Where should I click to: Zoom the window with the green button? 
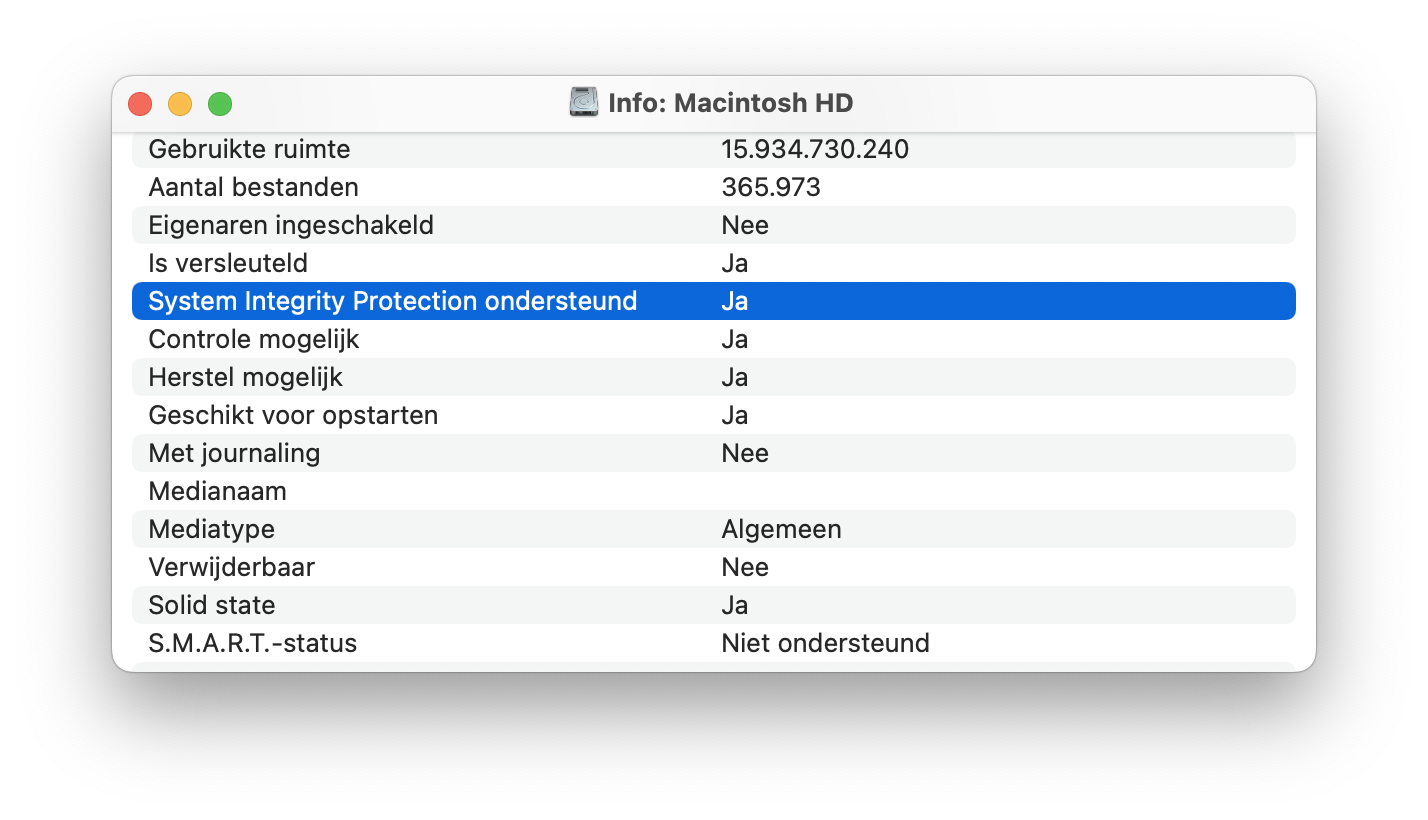pos(220,104)
